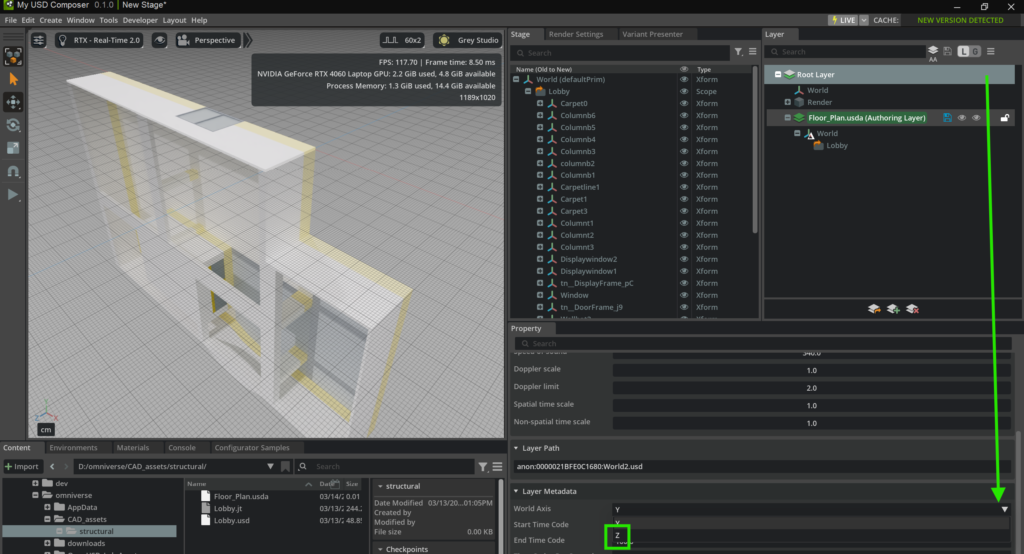This screenshot has height=554, width=1024.
Task: Enable the Snap magnet tool
Action: [x=13, y=171]
